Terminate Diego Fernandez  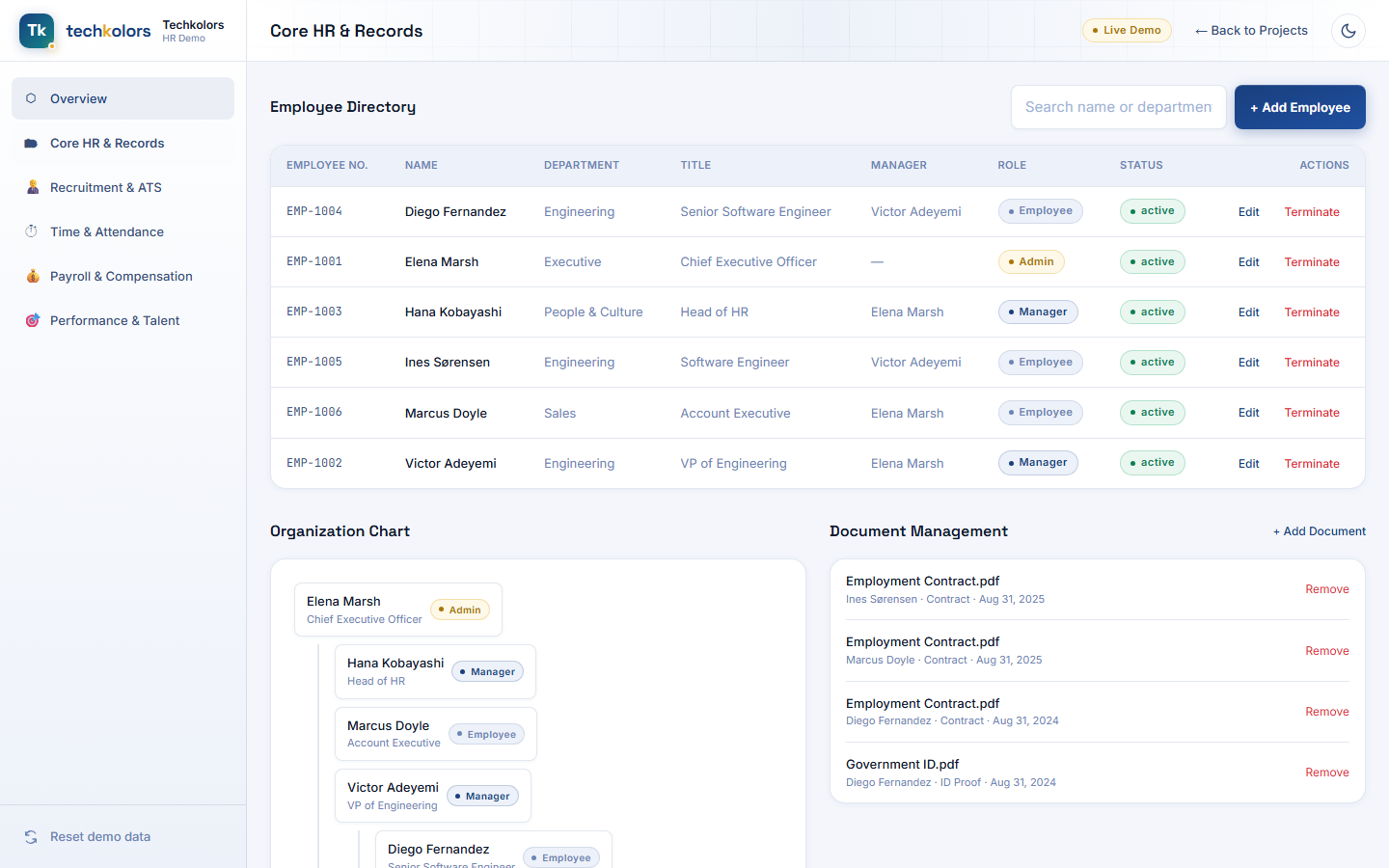click(1312, 212)
